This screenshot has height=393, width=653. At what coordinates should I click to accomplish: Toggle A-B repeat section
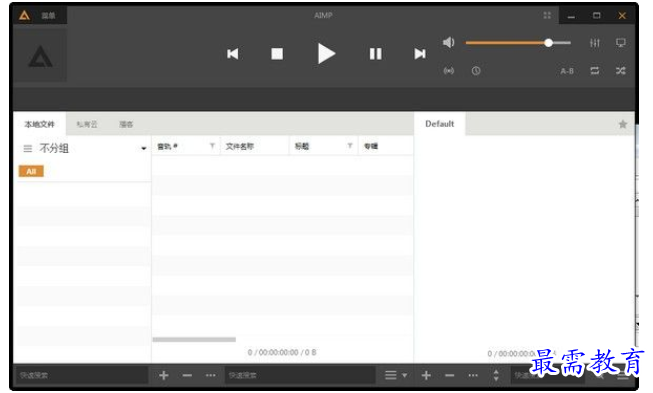coord(567,71)
